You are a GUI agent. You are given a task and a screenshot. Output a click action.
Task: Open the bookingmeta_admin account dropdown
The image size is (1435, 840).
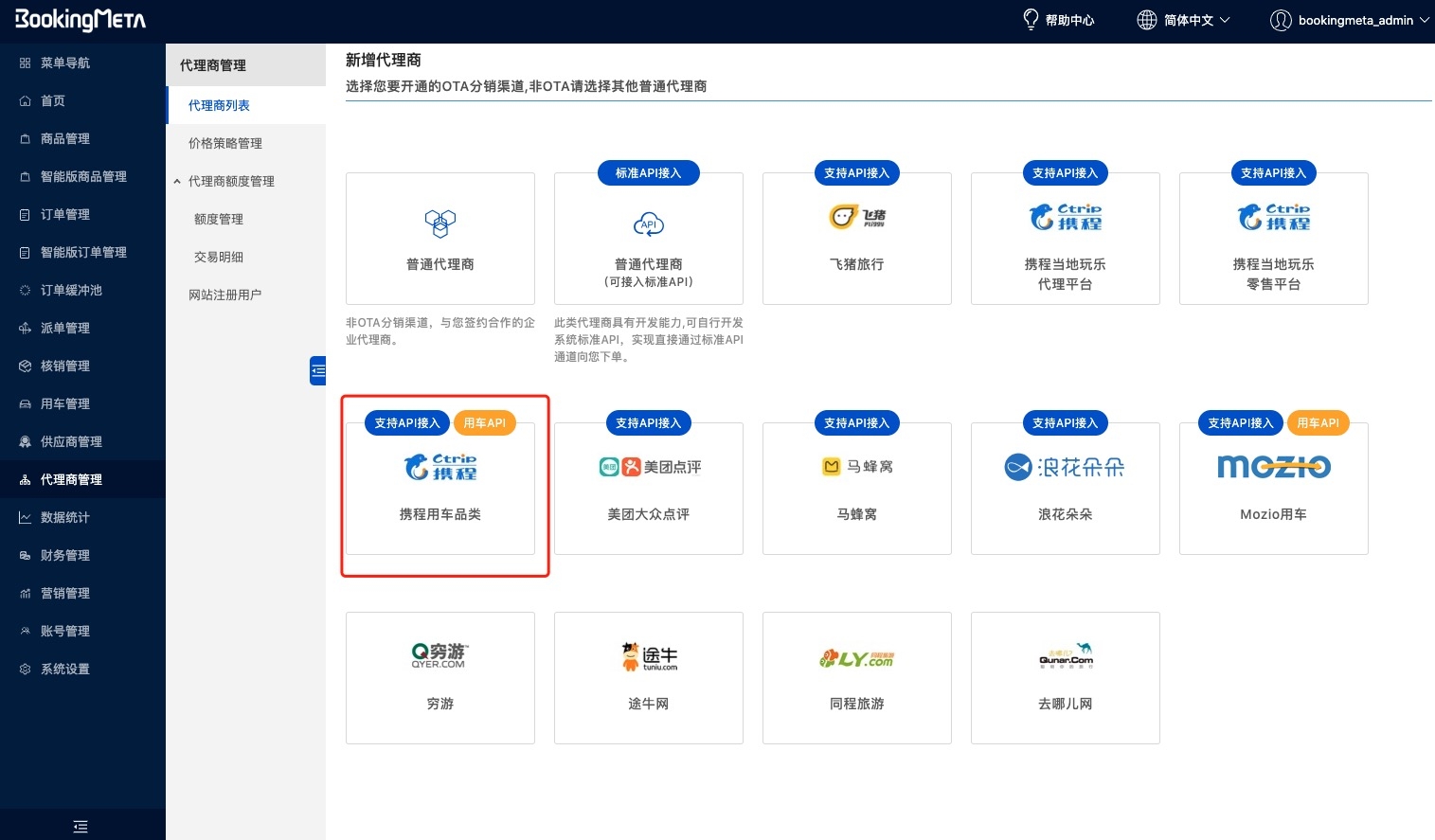(1350, 20)
